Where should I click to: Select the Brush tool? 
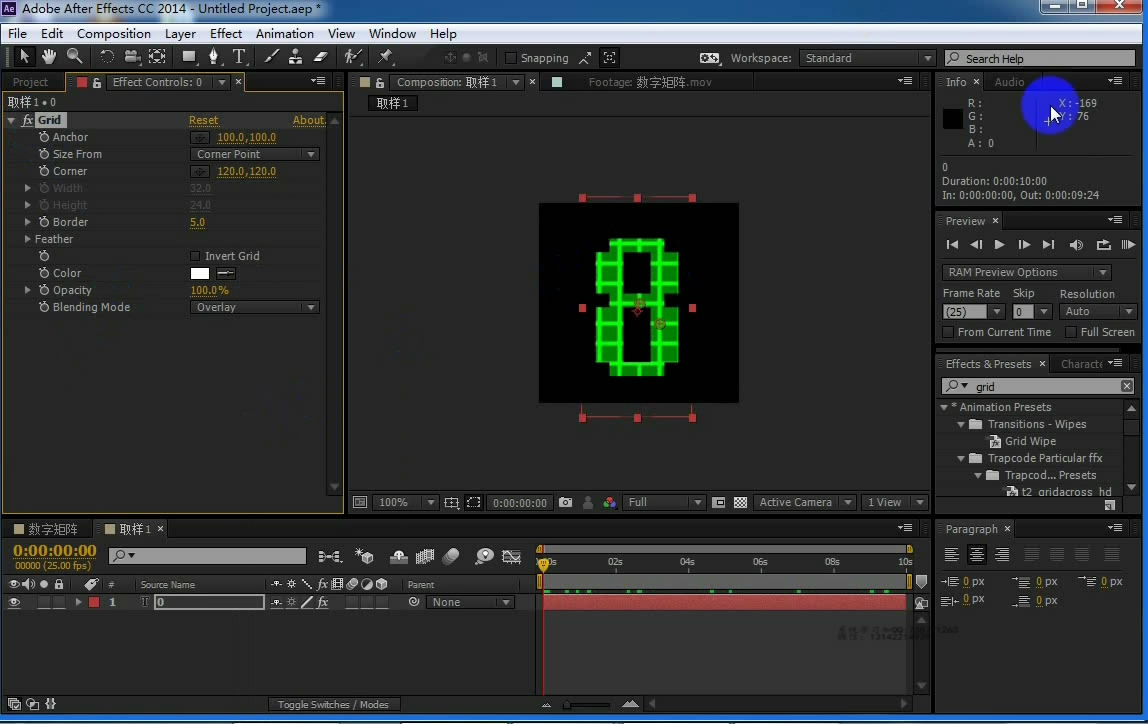click(x=271, y=56)
